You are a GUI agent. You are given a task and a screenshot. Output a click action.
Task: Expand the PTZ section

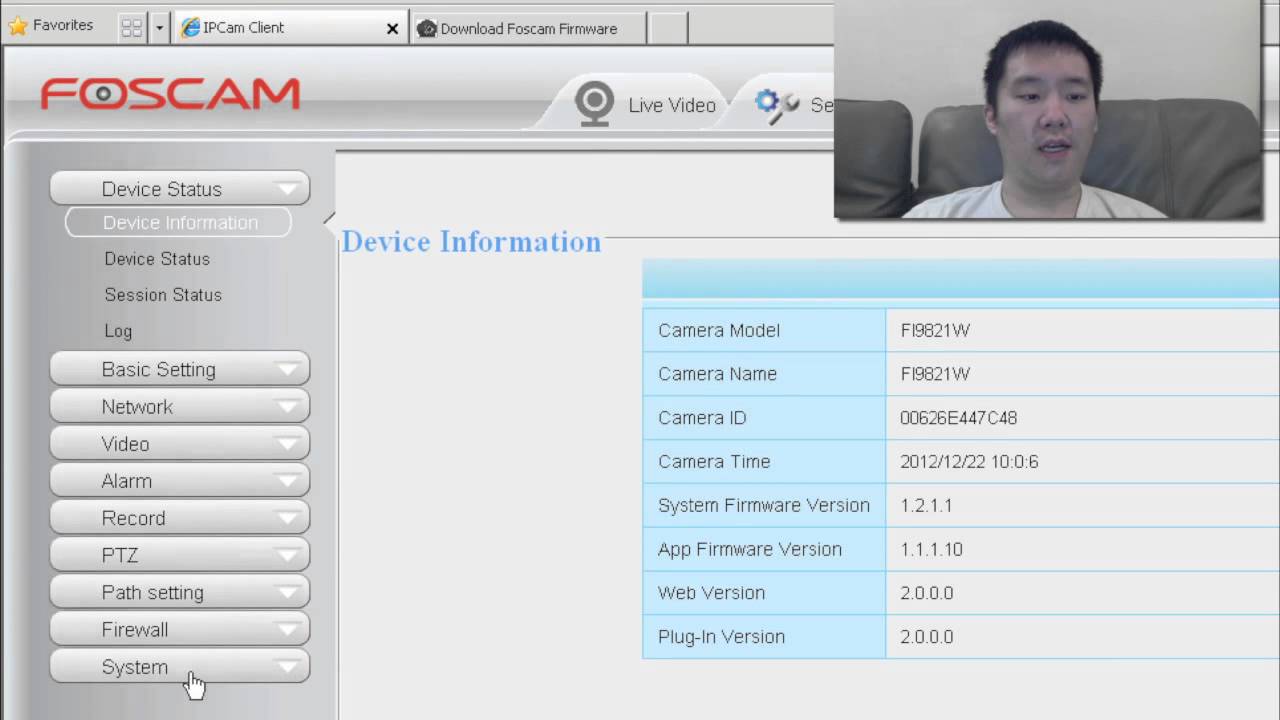click(x=180, y=554)
